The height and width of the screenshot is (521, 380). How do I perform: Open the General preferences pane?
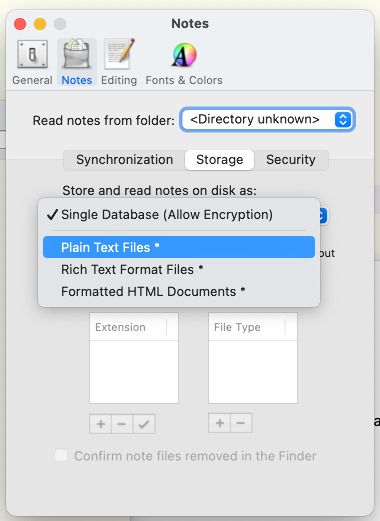pos(32,62)
